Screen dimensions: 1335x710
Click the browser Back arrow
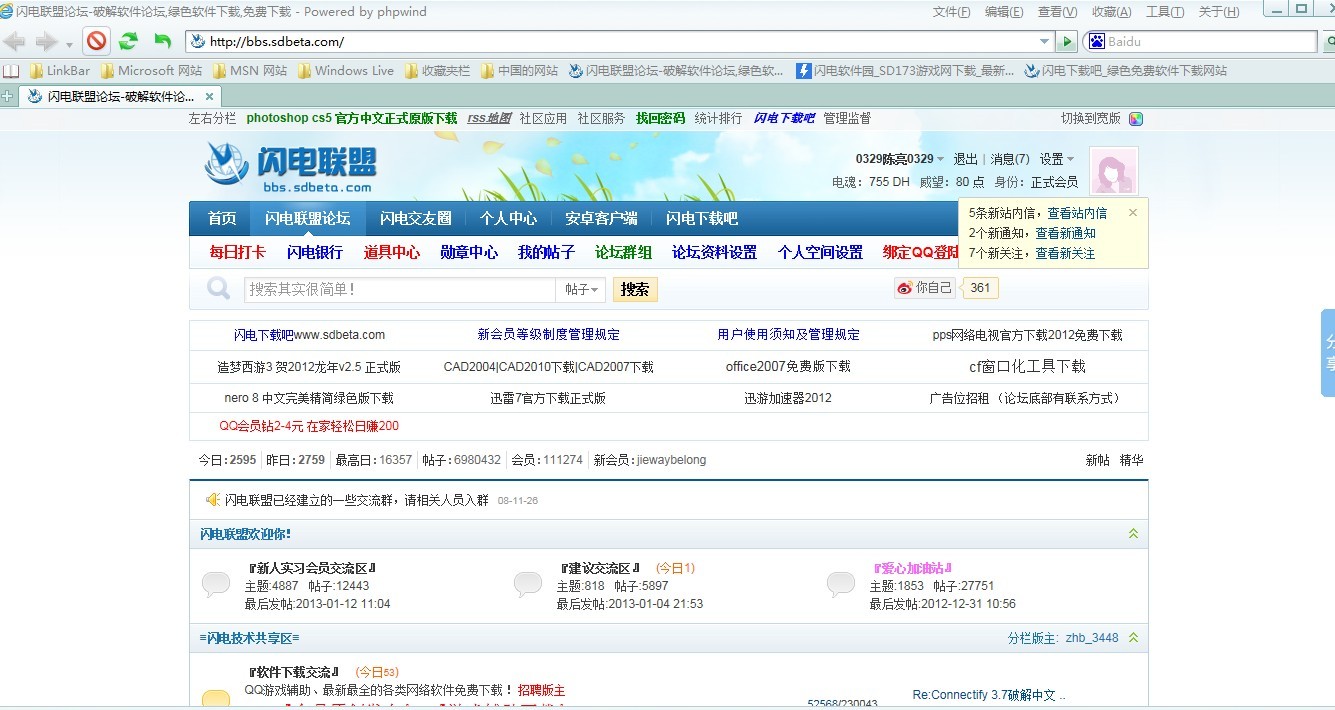pos(14,41)
